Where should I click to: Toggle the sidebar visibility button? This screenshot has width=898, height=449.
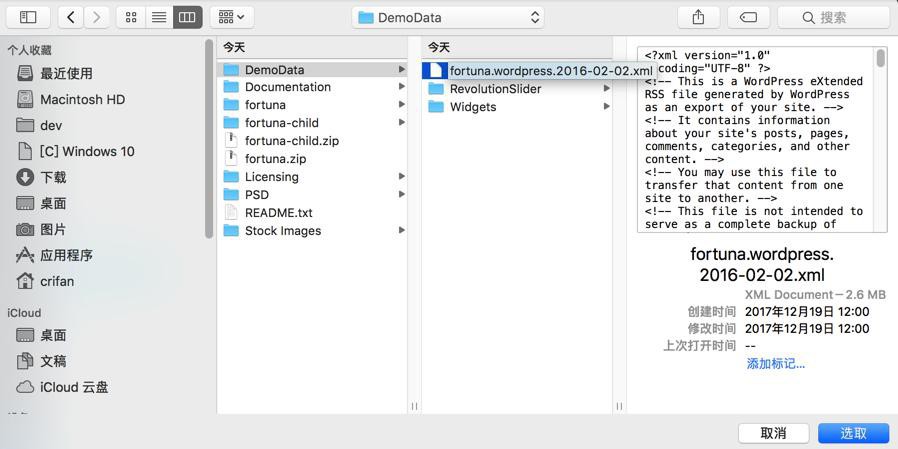pyautogui.click(x=28, y=17)
